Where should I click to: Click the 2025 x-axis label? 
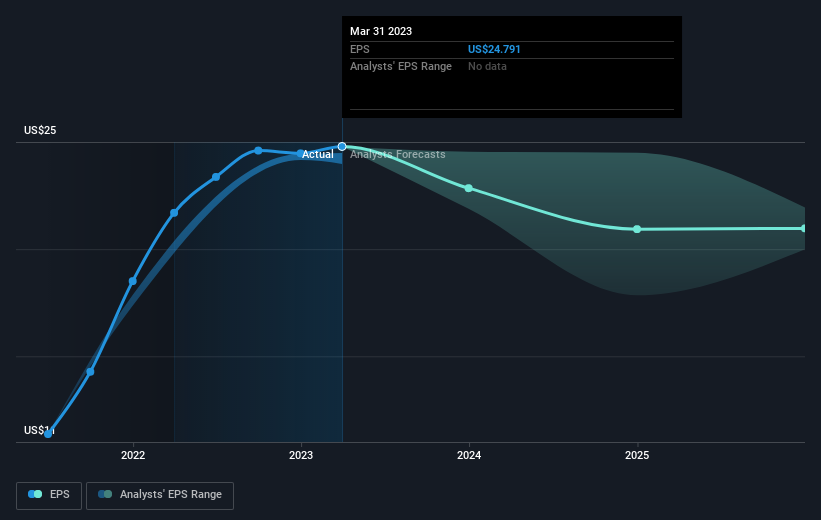[x=637, y=455]
